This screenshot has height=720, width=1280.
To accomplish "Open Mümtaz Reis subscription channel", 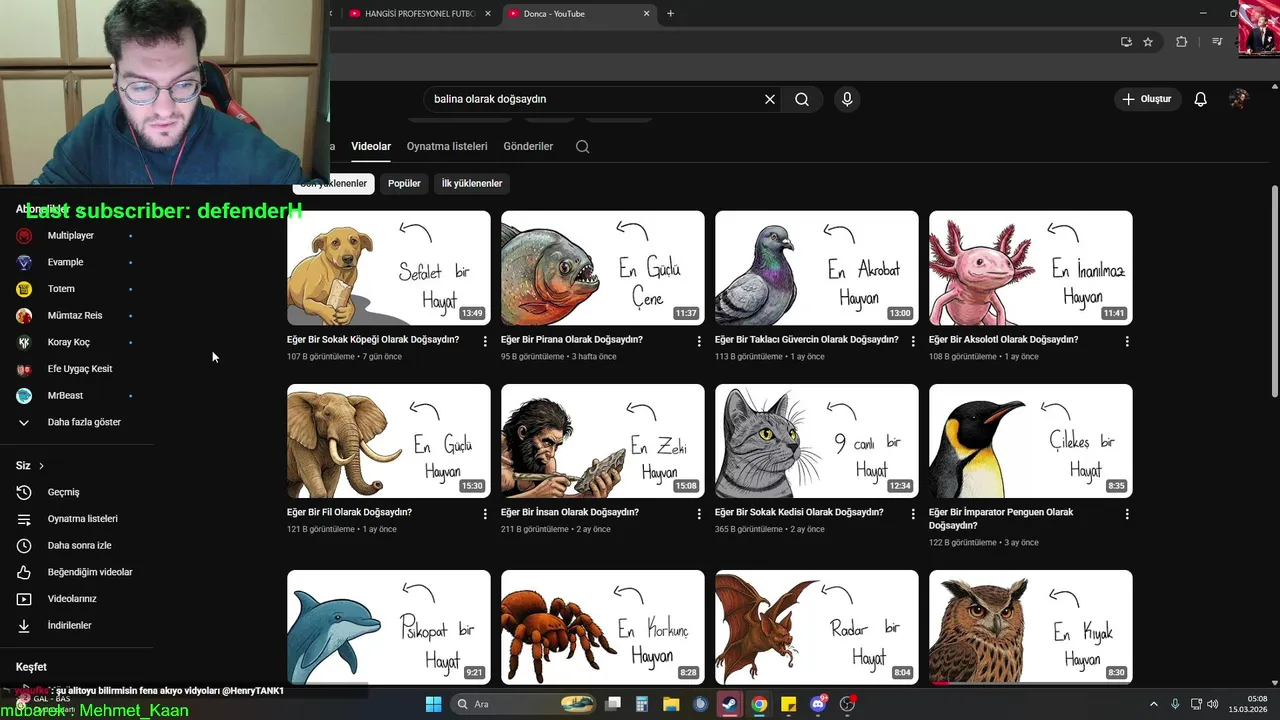I will [x=76, y=315].
